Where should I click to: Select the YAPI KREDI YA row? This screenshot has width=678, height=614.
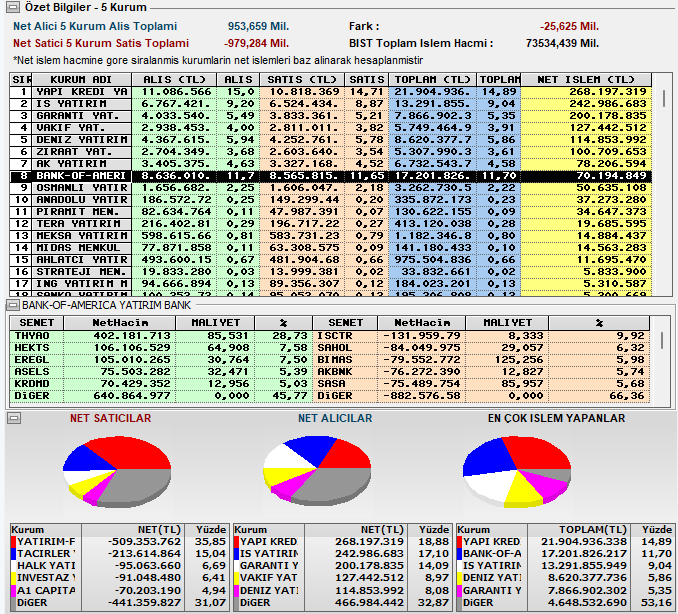point(331,92)
